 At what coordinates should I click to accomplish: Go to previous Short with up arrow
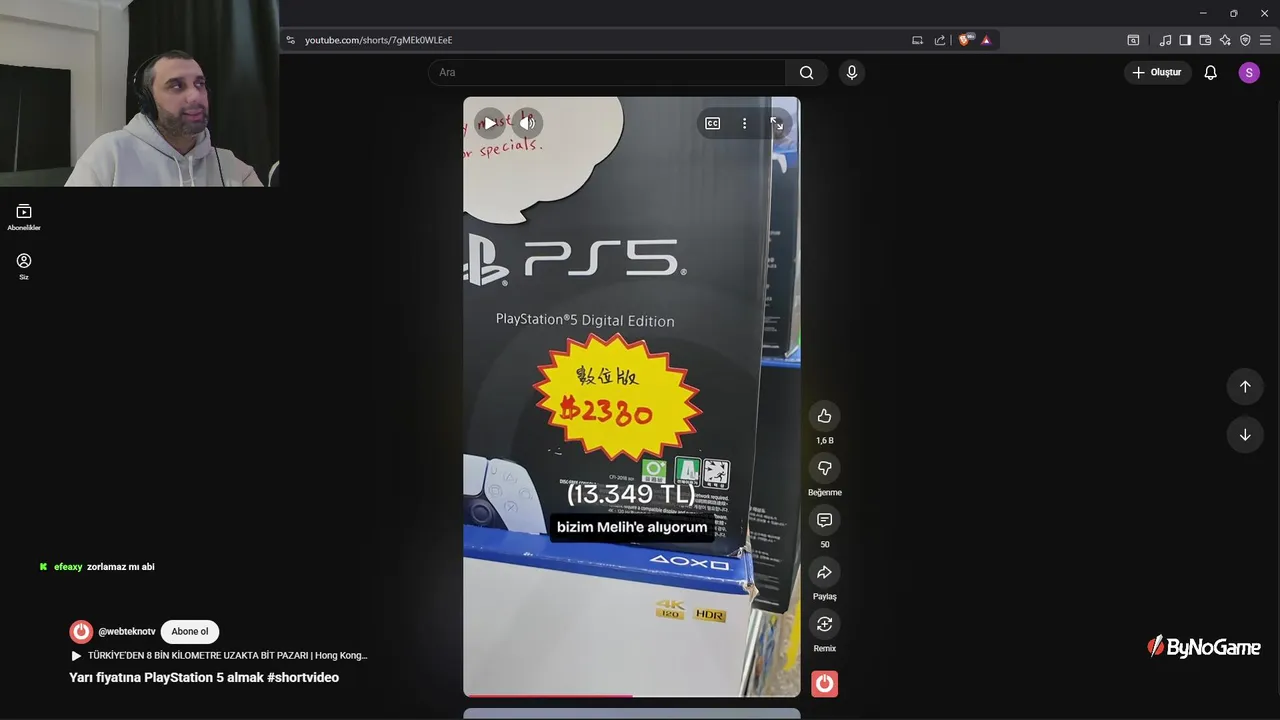pyautogui.click(x=1245, y=387)
